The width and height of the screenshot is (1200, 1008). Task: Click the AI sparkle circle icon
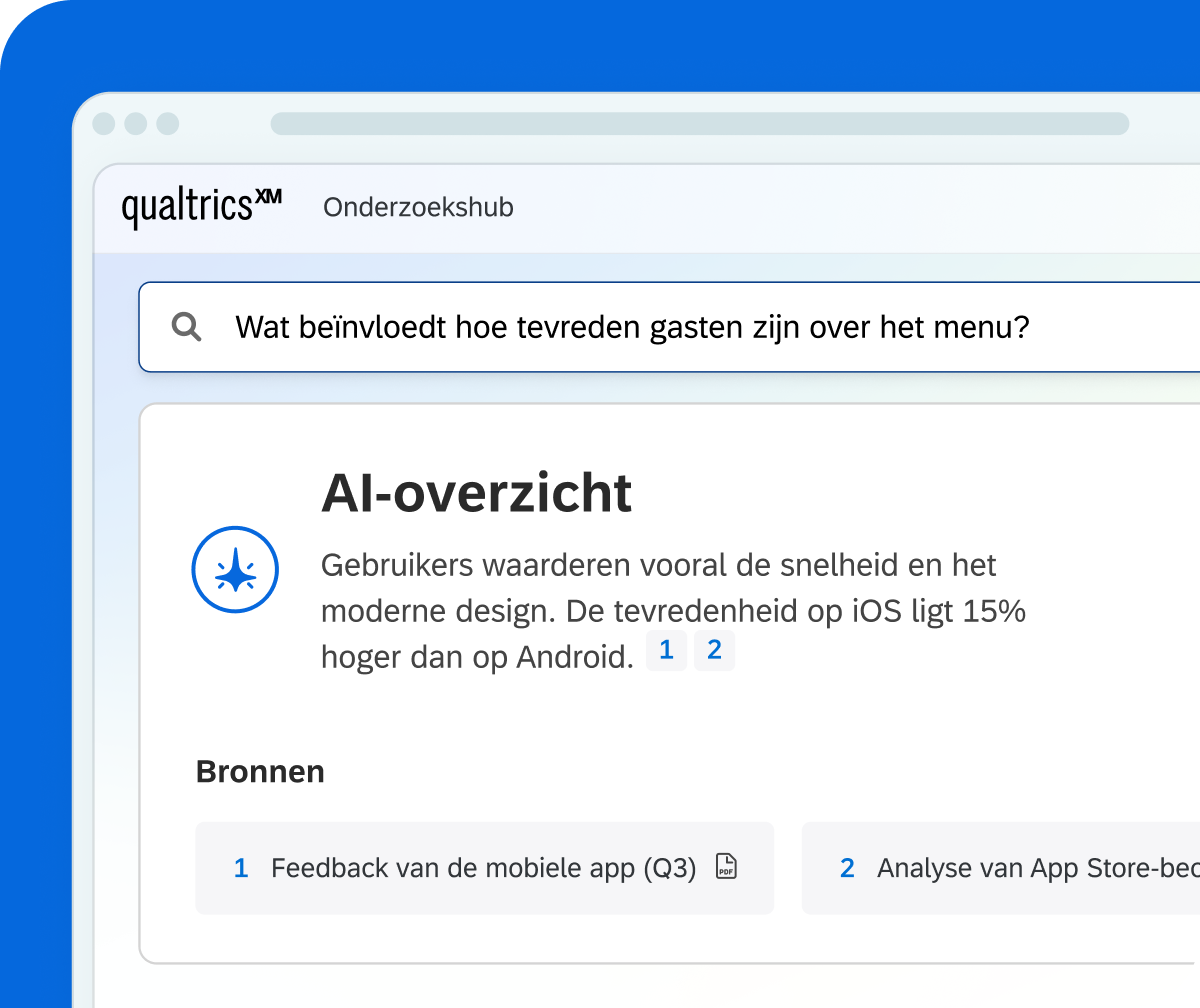pos(235,569)
